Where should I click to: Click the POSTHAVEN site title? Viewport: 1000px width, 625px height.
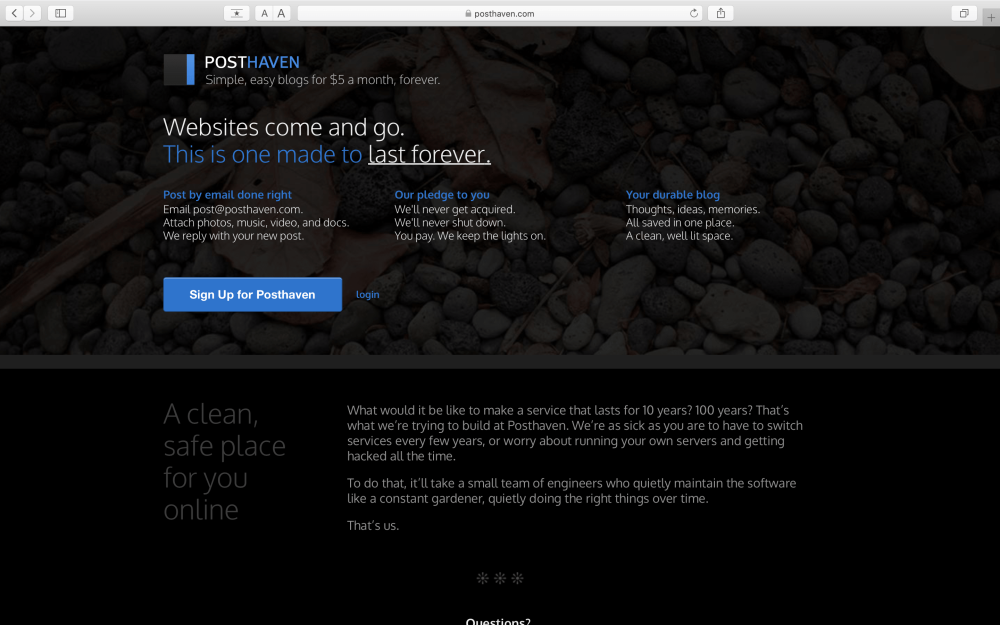coord(252,62)
